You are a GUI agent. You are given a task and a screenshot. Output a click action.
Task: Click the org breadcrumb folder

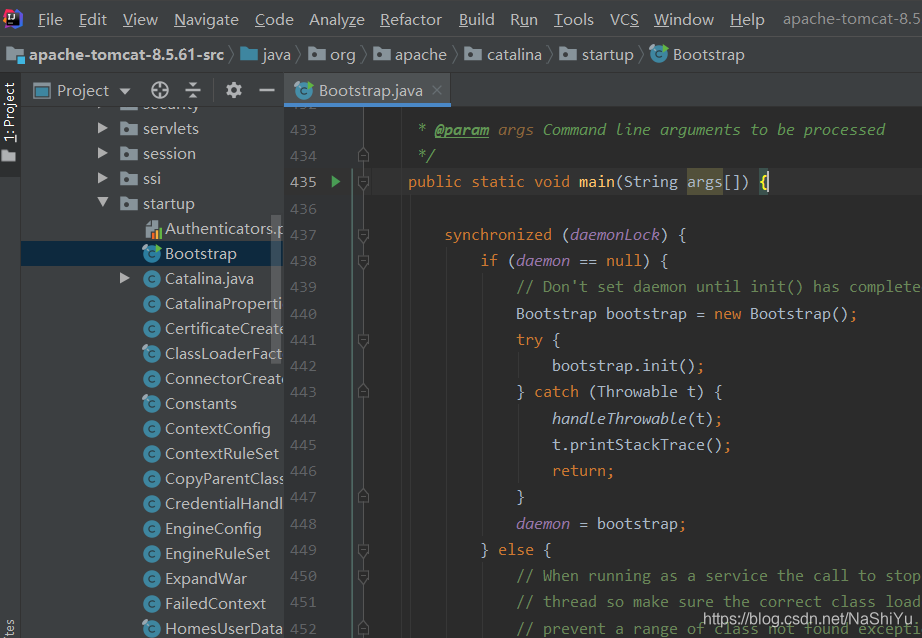pyautogui.click(x=332, y=55)
